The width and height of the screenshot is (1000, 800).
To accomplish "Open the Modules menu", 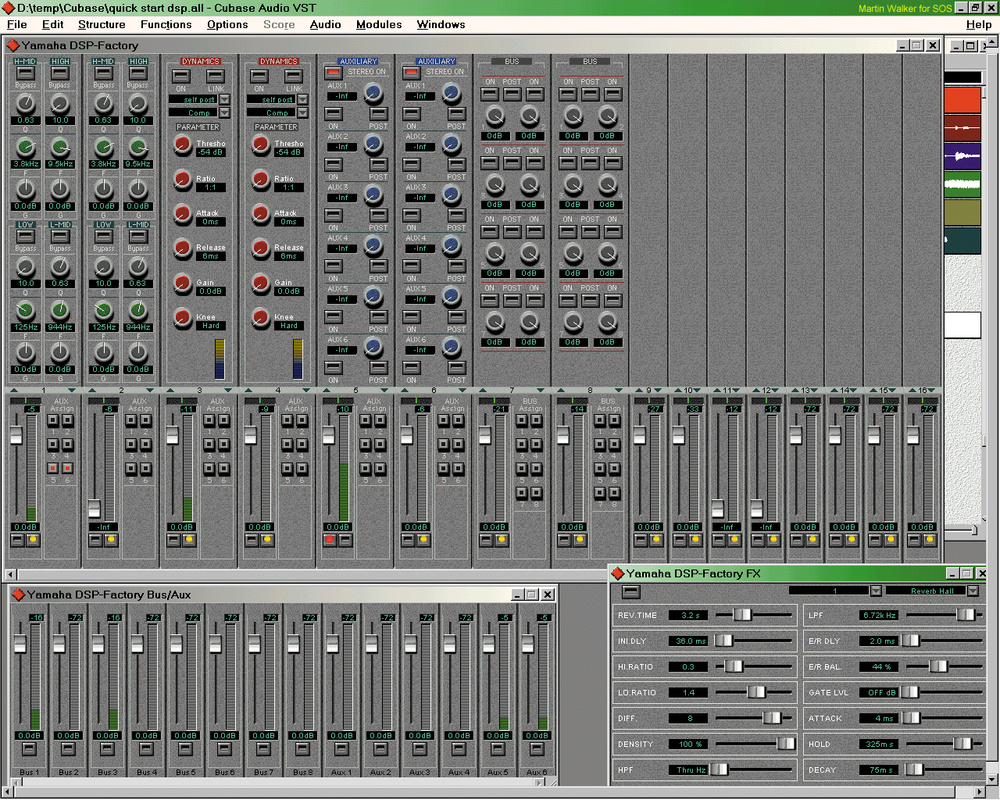I will point(378,24).
